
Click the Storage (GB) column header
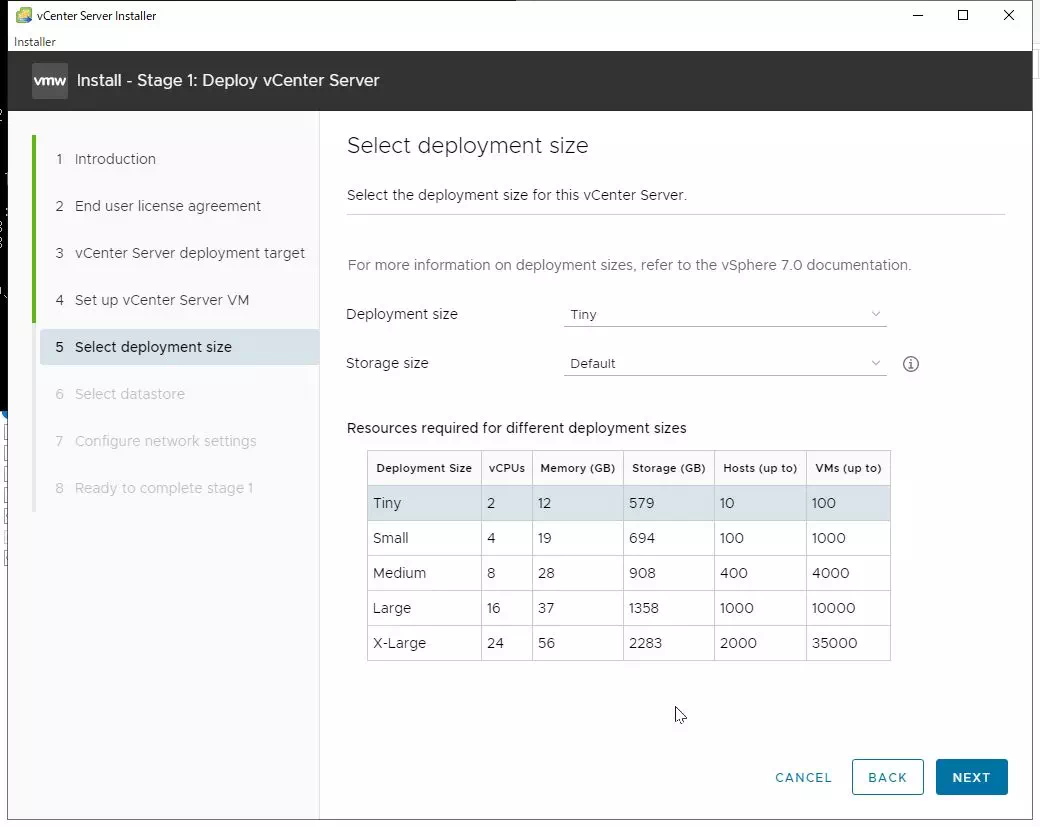[x=669, y=468]
